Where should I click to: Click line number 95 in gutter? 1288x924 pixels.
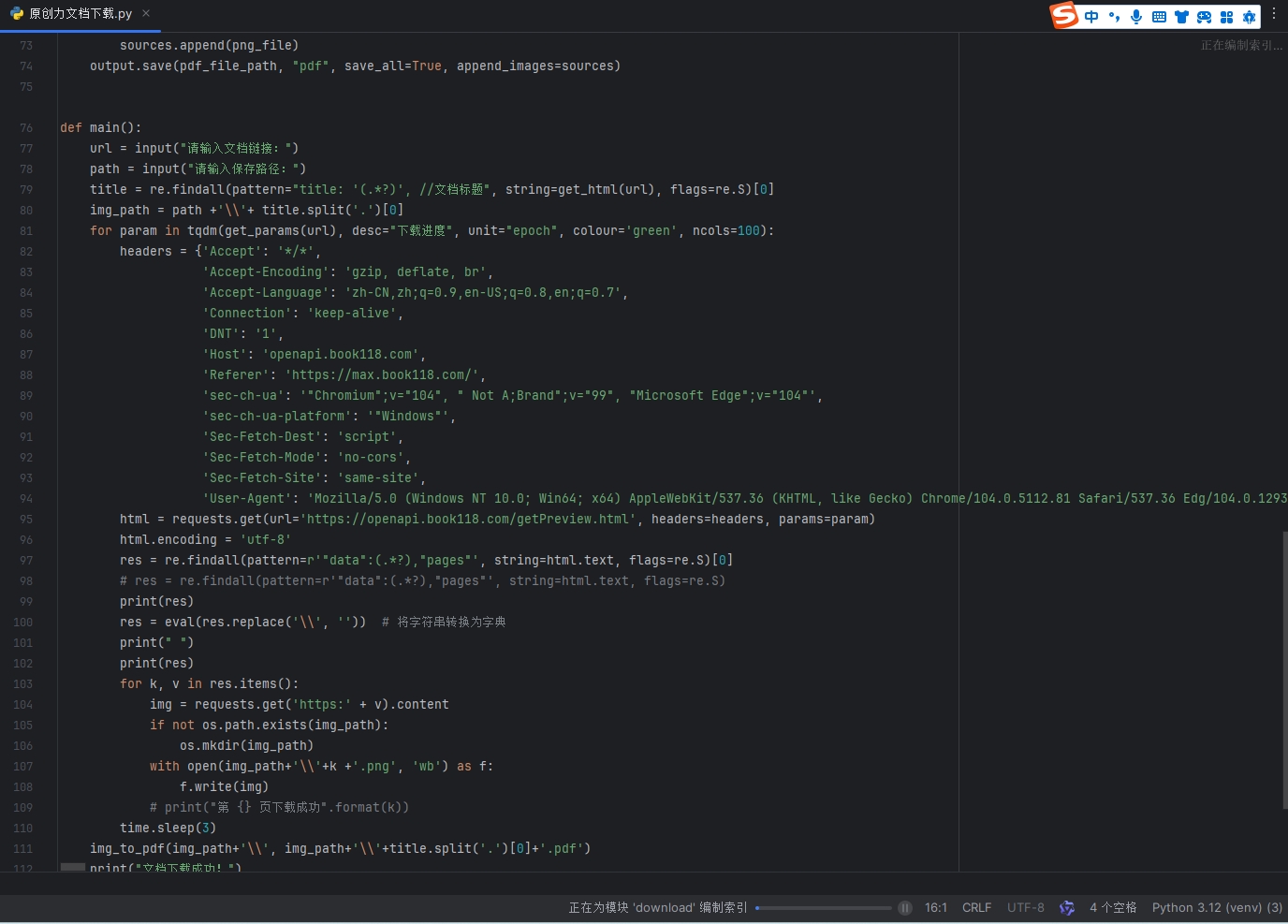coord(26,520)
